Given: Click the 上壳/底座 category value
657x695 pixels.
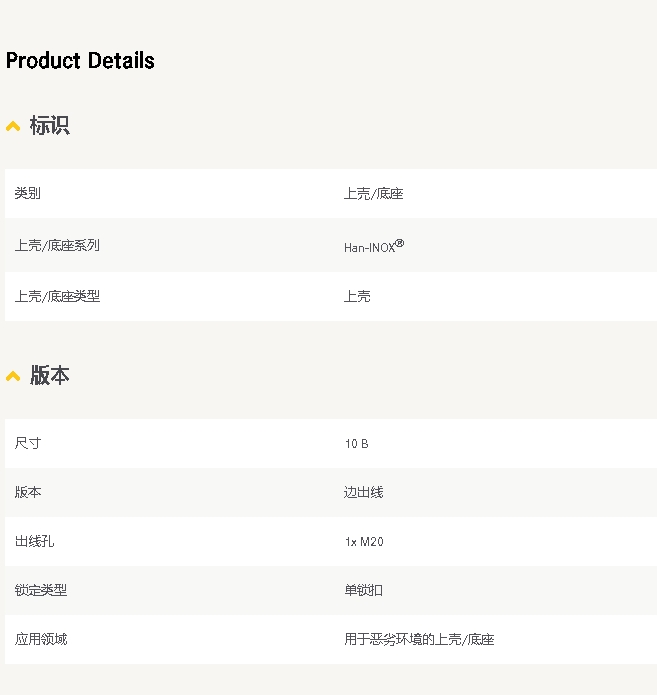Looking at the screenshot, I should click(x=373, y=194).
